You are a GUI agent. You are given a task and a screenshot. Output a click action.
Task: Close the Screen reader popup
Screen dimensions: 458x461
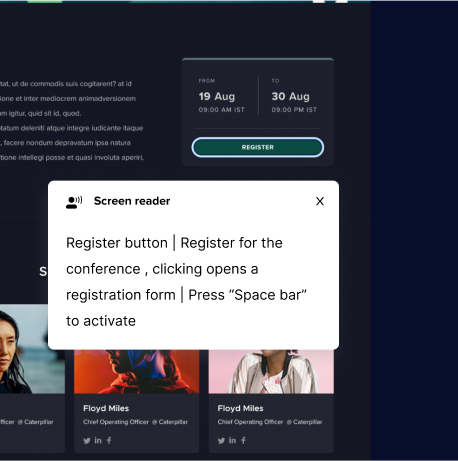coord(320,201)
